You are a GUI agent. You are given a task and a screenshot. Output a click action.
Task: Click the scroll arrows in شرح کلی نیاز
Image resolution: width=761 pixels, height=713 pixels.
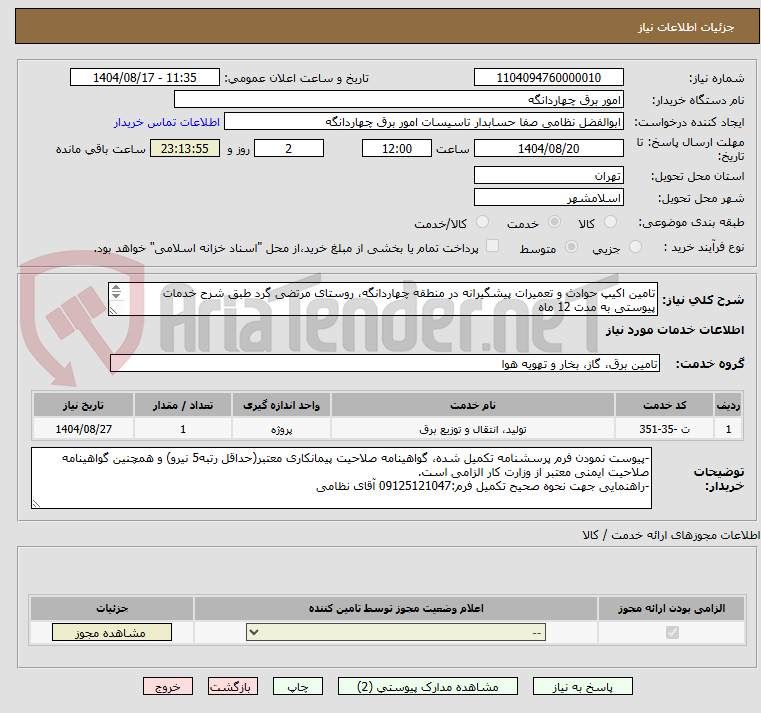(116, 292)
